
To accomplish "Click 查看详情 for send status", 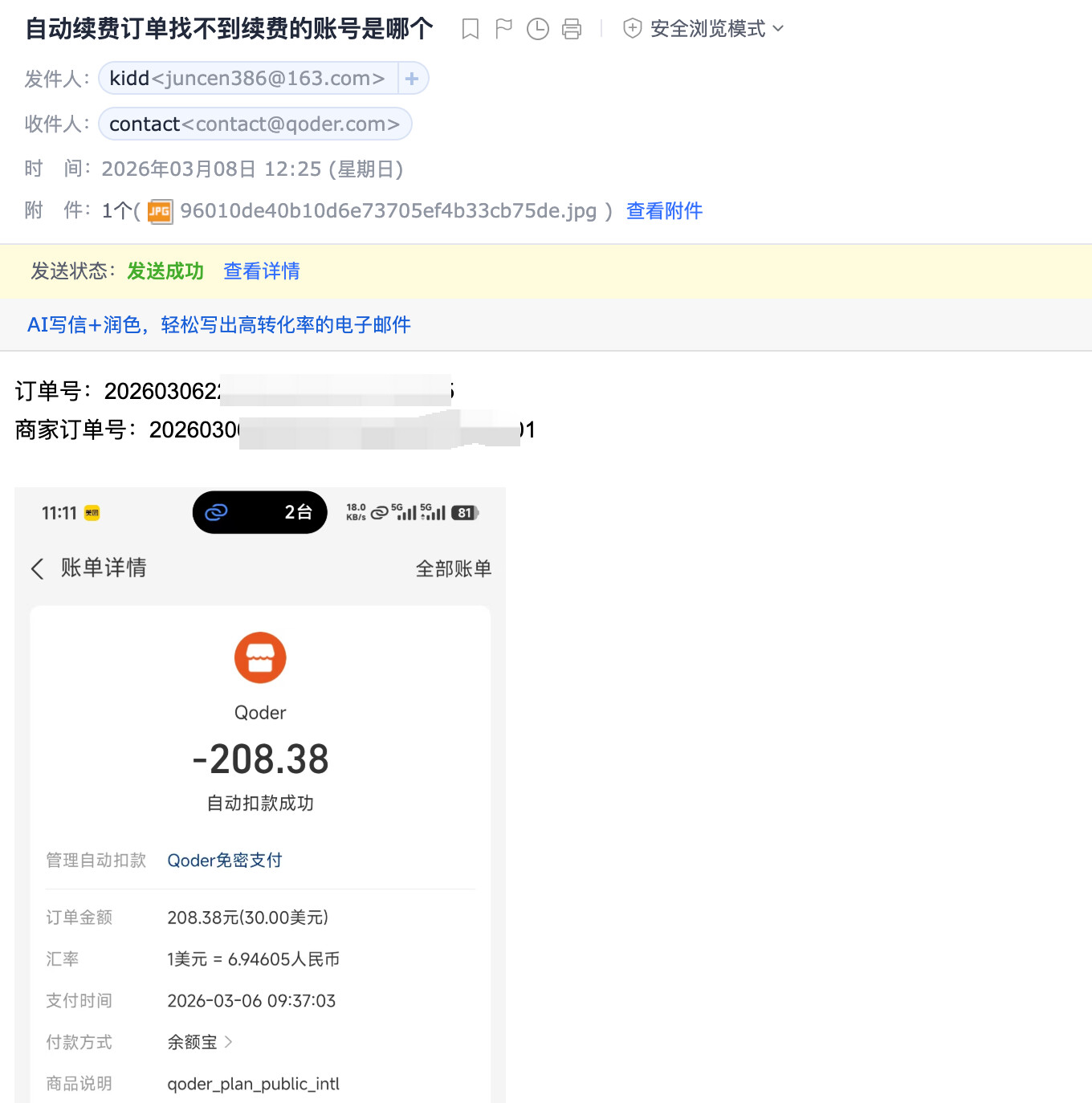I will (x=262, y=271).
